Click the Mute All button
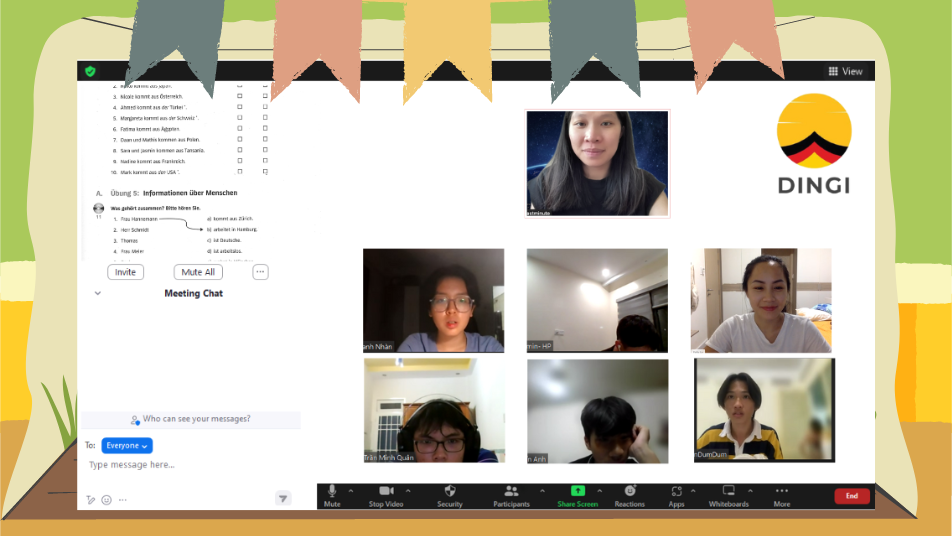 point(198,272)
